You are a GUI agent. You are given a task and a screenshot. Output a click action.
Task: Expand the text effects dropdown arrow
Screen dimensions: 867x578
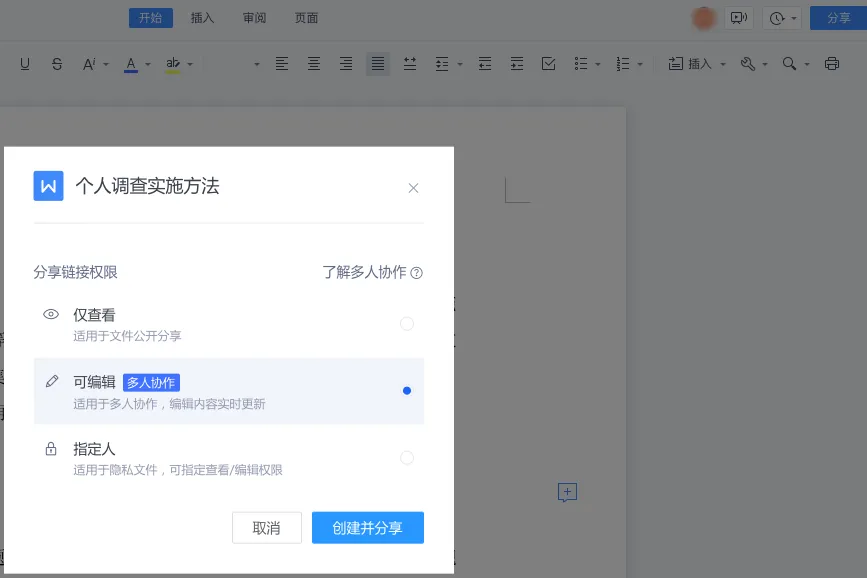(106, 65)
